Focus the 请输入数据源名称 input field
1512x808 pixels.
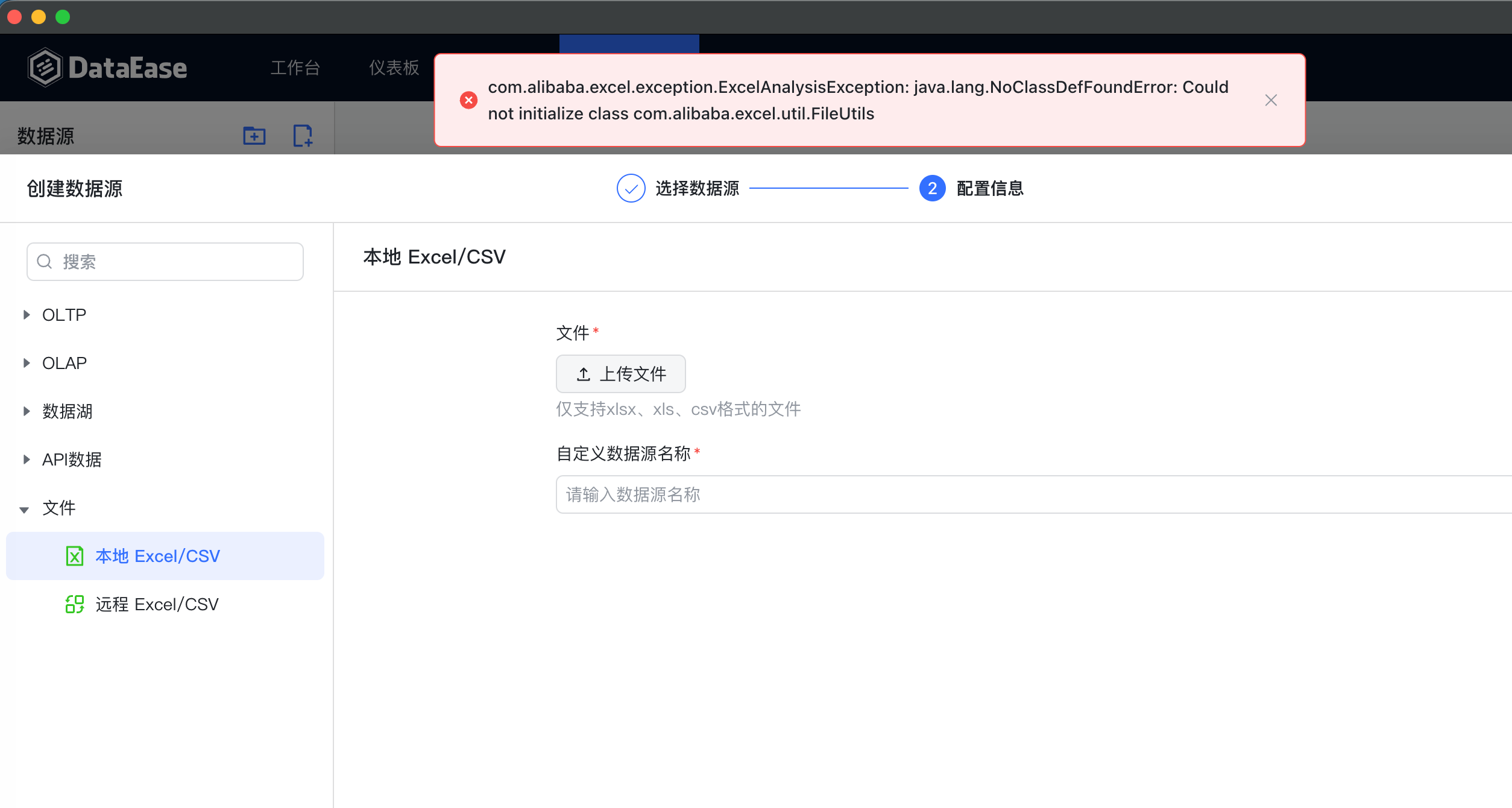[x=1033, y=494]
